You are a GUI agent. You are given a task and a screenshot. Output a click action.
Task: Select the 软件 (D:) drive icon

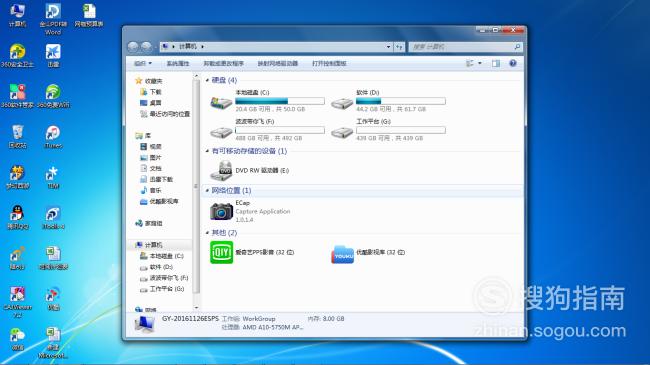tap(342, 102)
